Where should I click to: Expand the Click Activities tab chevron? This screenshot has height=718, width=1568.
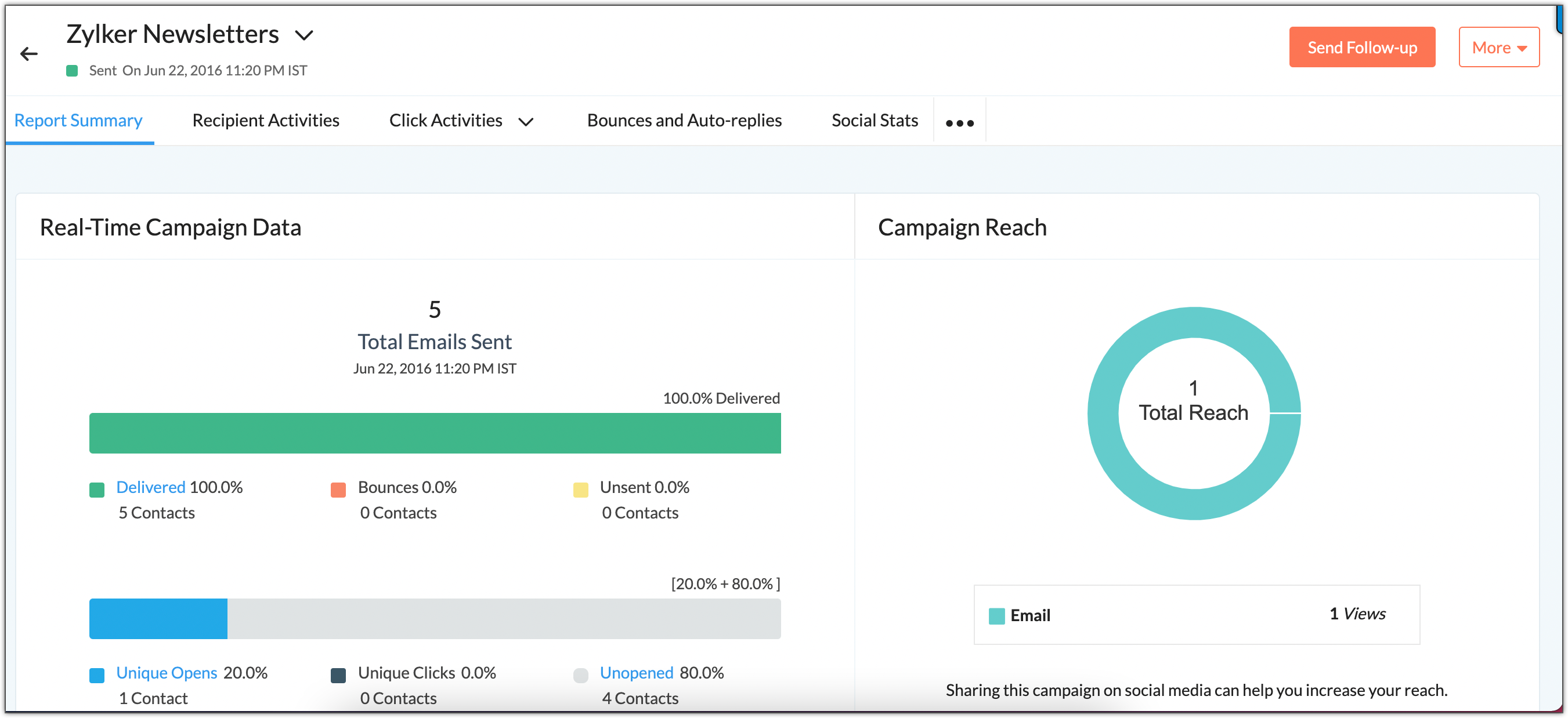tap(526, 122)
